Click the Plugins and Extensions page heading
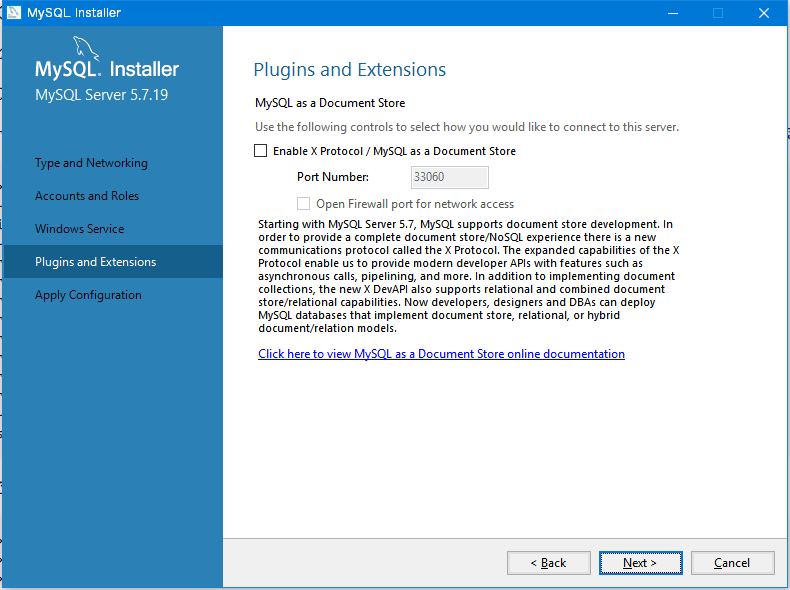 click(350, 70)
